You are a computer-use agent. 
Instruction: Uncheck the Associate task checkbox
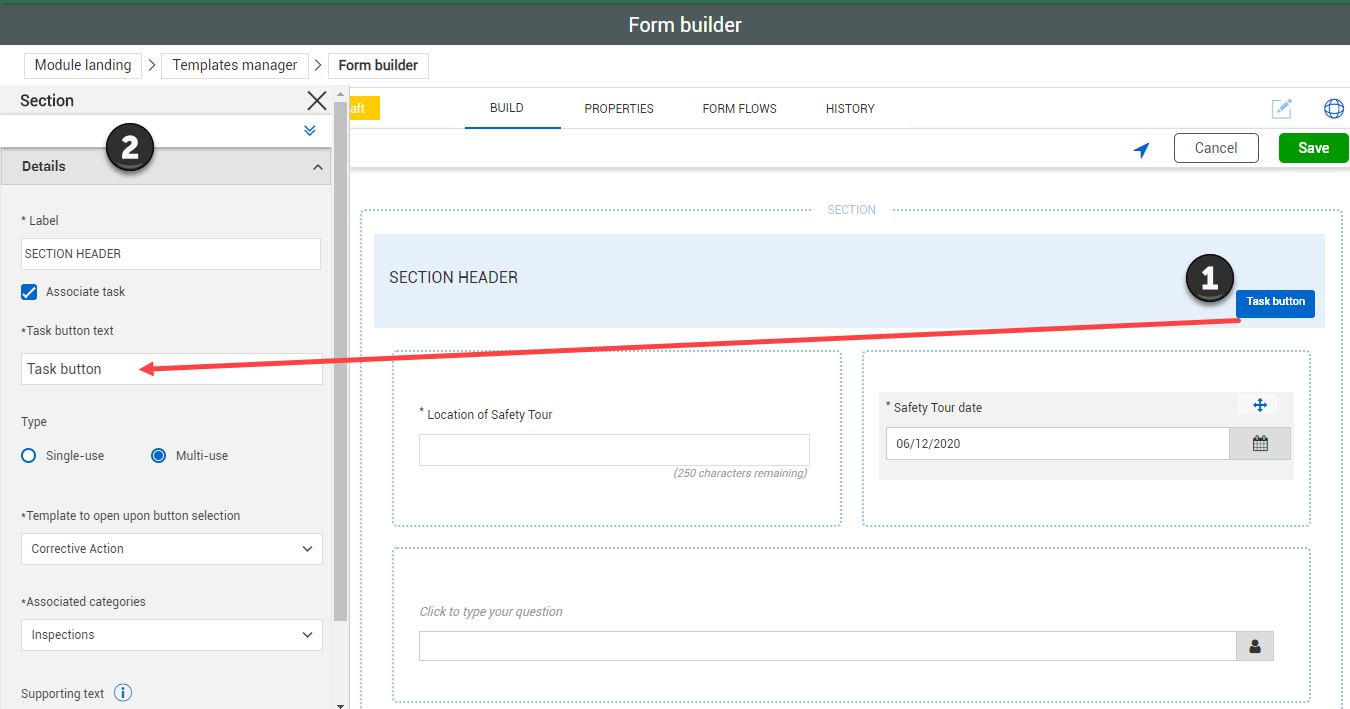(30, 292)
